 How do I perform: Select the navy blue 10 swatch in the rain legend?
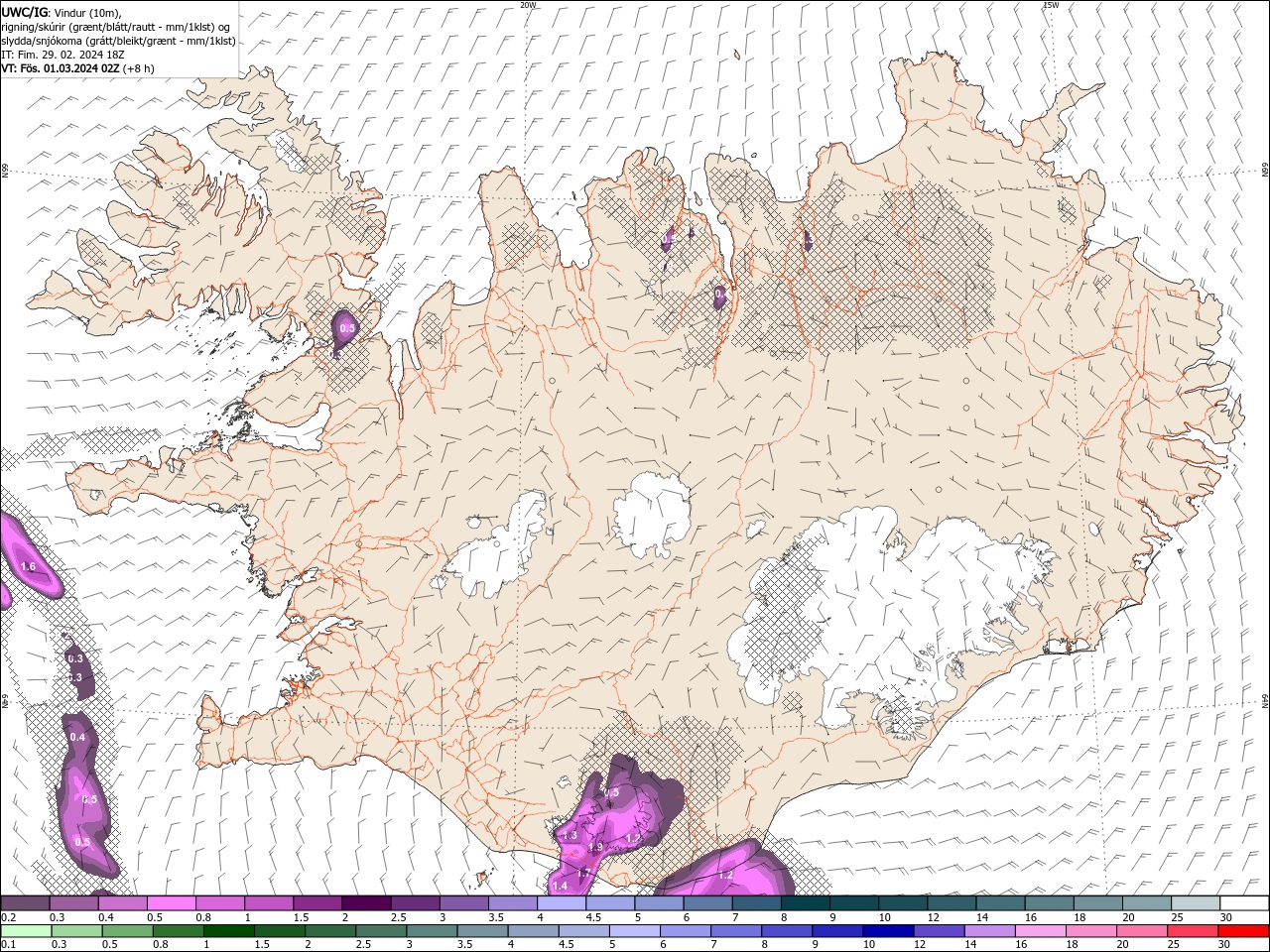pos(886,931)
